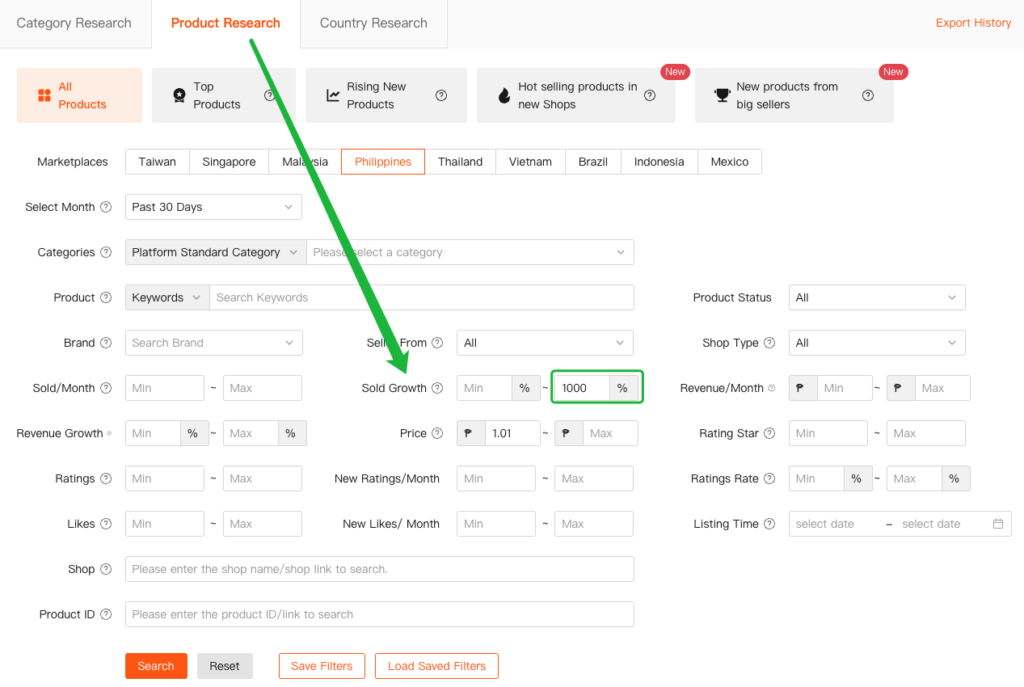Click help icon next to Listing Time
The height and width of the screenshot is (687, 1024).
tap(770, 524)
